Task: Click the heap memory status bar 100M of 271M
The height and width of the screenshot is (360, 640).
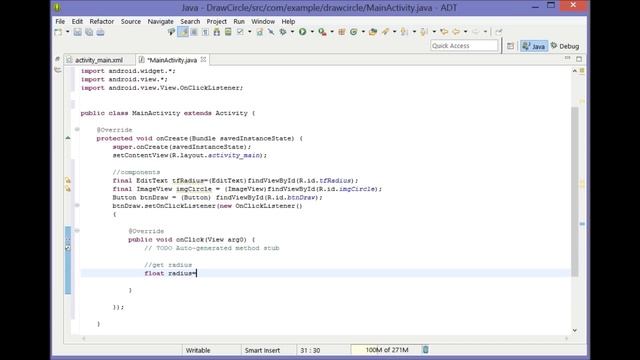Action: [387, 350]
